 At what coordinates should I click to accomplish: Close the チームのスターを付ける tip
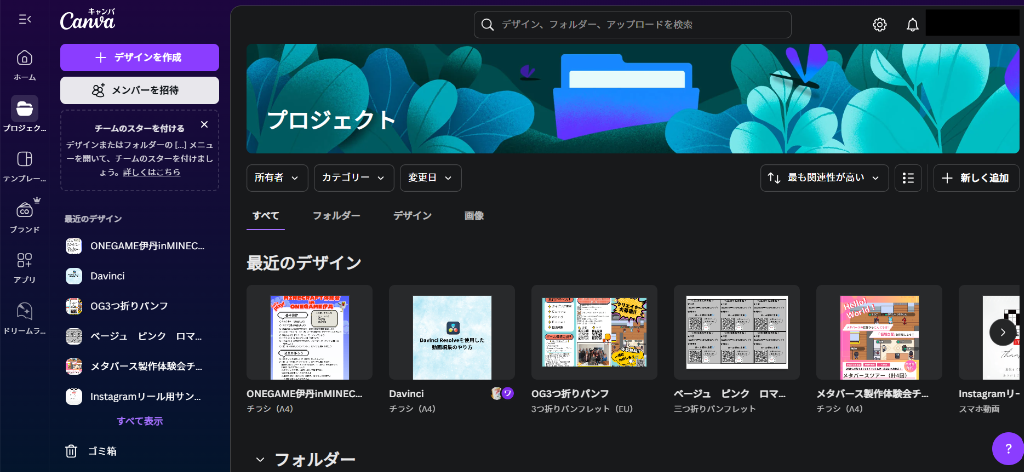pyautogui.click(x=204, y=125)
